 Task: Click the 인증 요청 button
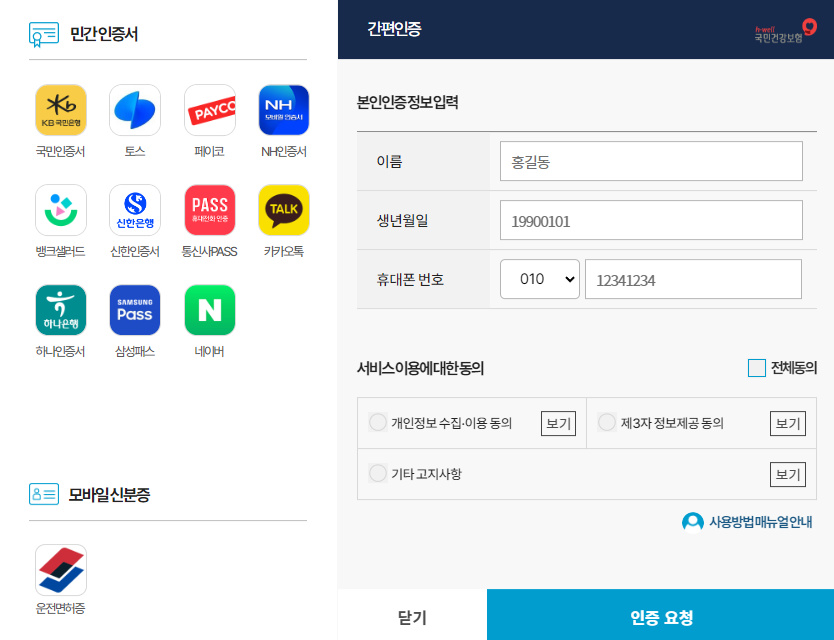point(661,615)
